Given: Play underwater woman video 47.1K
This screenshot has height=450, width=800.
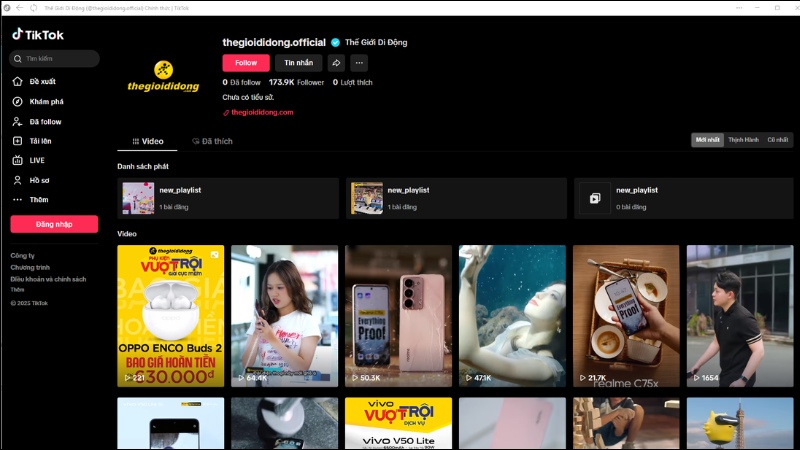Looking at the screenshot, I should tap(512, 316).
